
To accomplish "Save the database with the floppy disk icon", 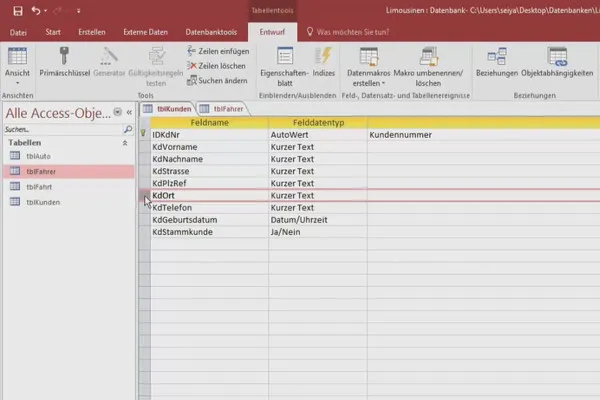I will pyautogui.click(x=18, y=11).
